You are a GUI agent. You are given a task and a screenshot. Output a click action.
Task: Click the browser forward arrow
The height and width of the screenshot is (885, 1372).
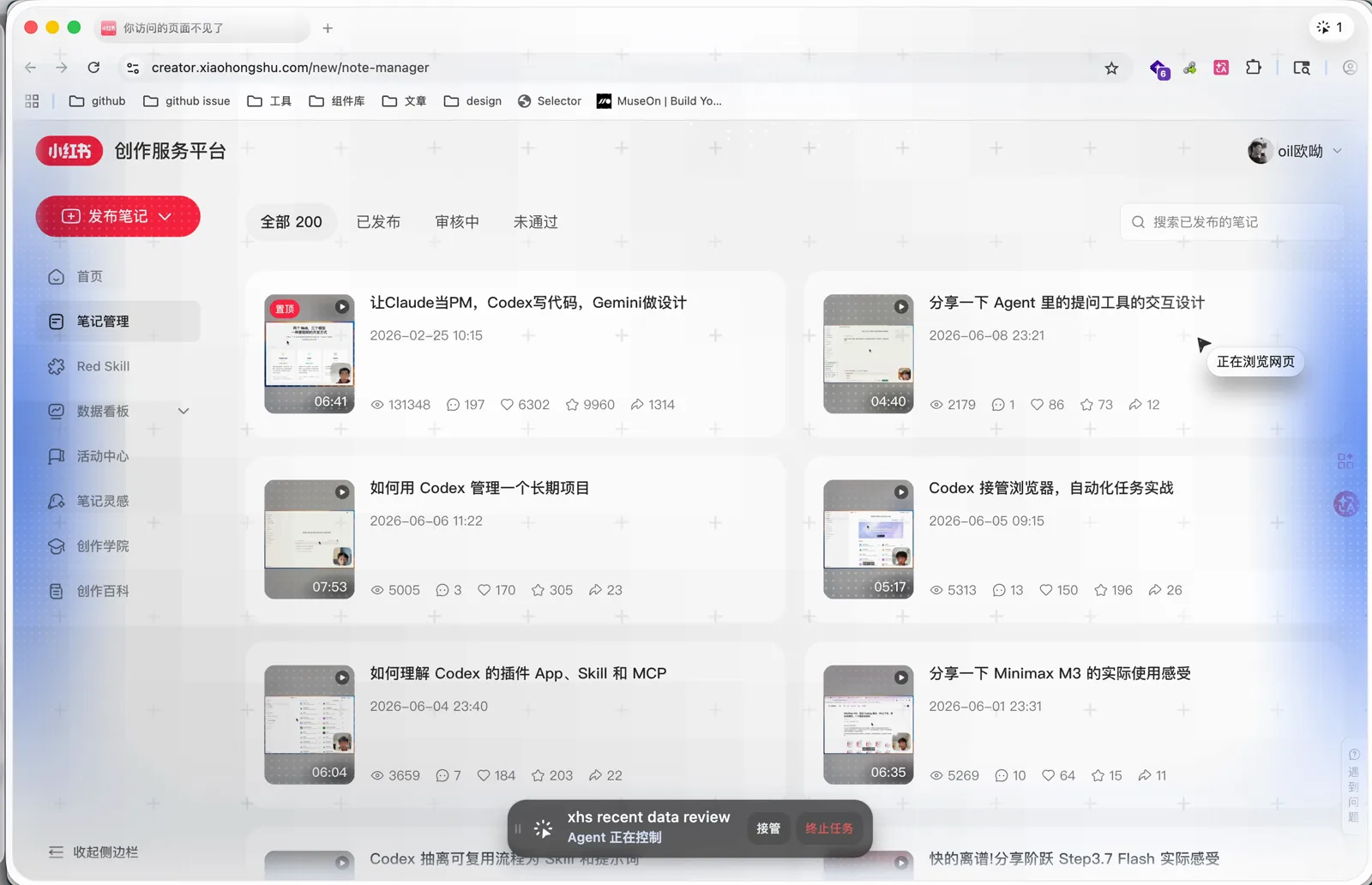click(x=62, y=68)
